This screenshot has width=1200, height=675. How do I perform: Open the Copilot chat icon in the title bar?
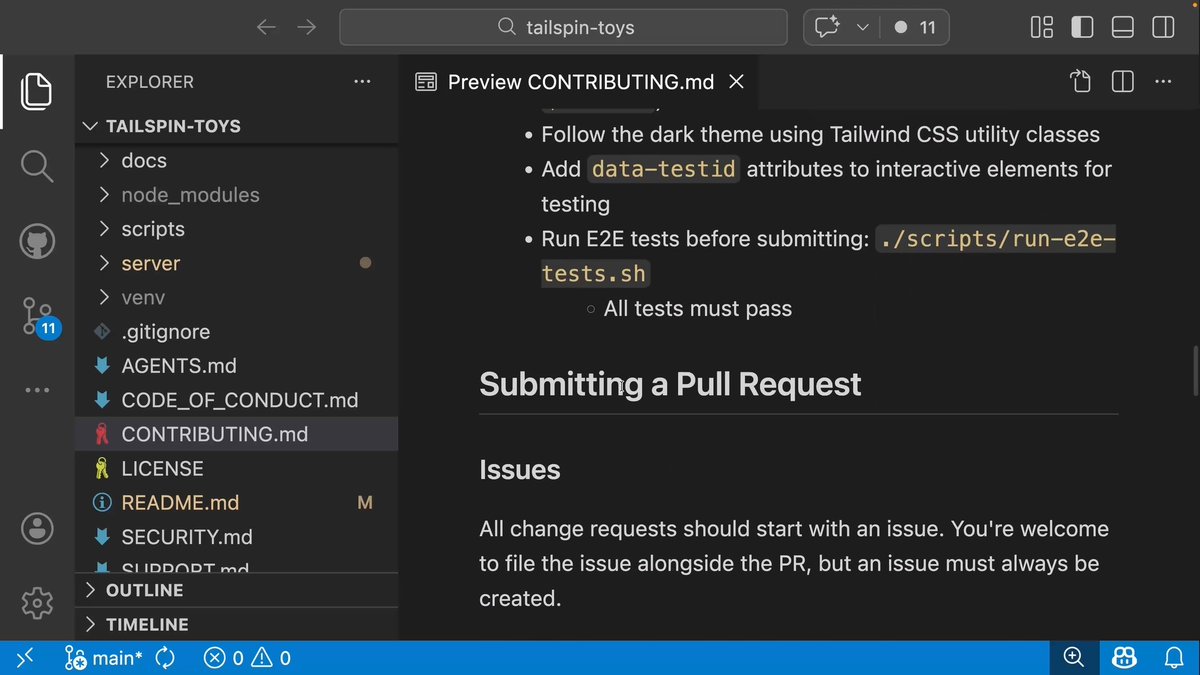[x=826, y=28]
